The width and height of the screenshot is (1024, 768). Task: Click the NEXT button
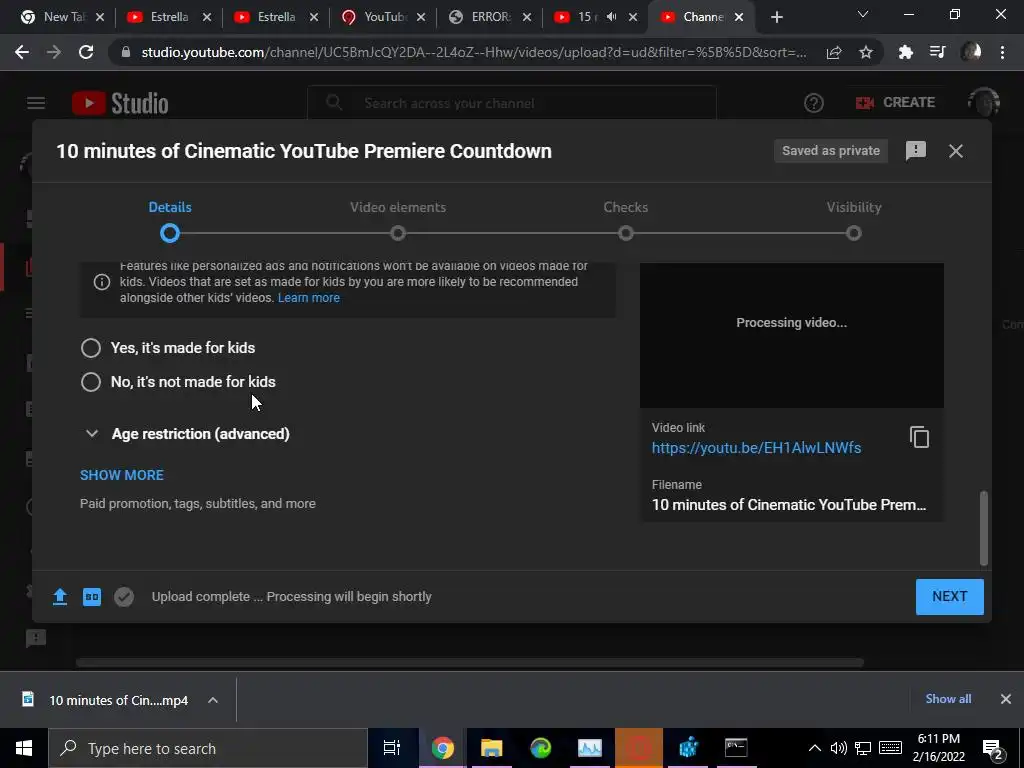pyautogui.click(x=950, y=596)
